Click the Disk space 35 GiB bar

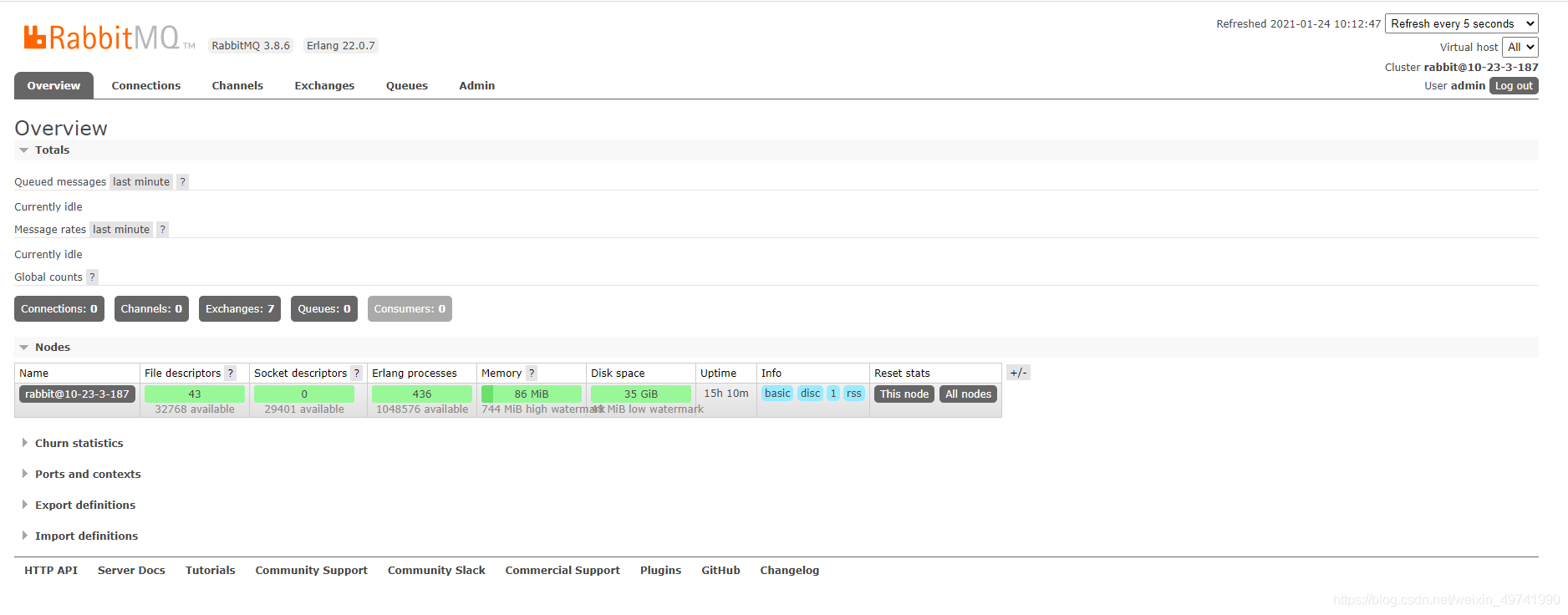pyautogui.click(x=641, y=394)
